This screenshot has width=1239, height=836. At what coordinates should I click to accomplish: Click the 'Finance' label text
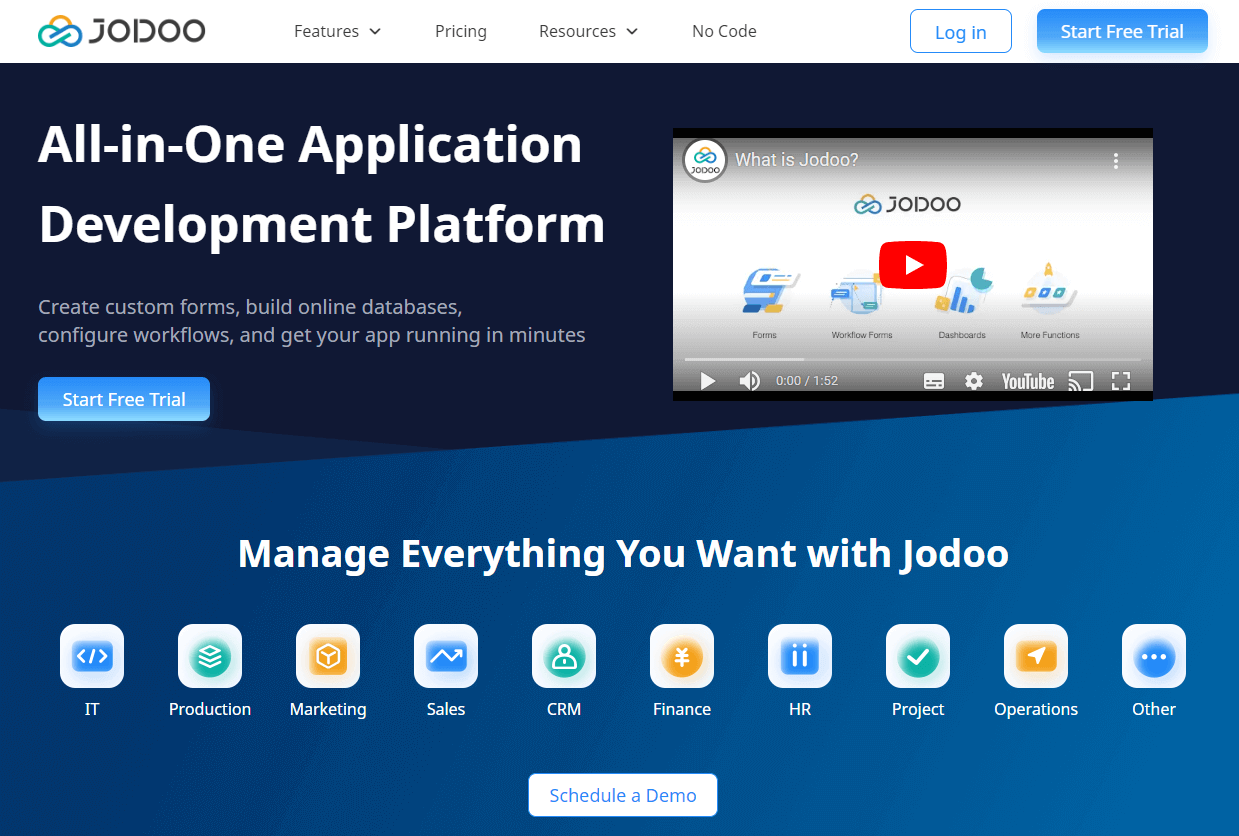[x=682, y=709]
